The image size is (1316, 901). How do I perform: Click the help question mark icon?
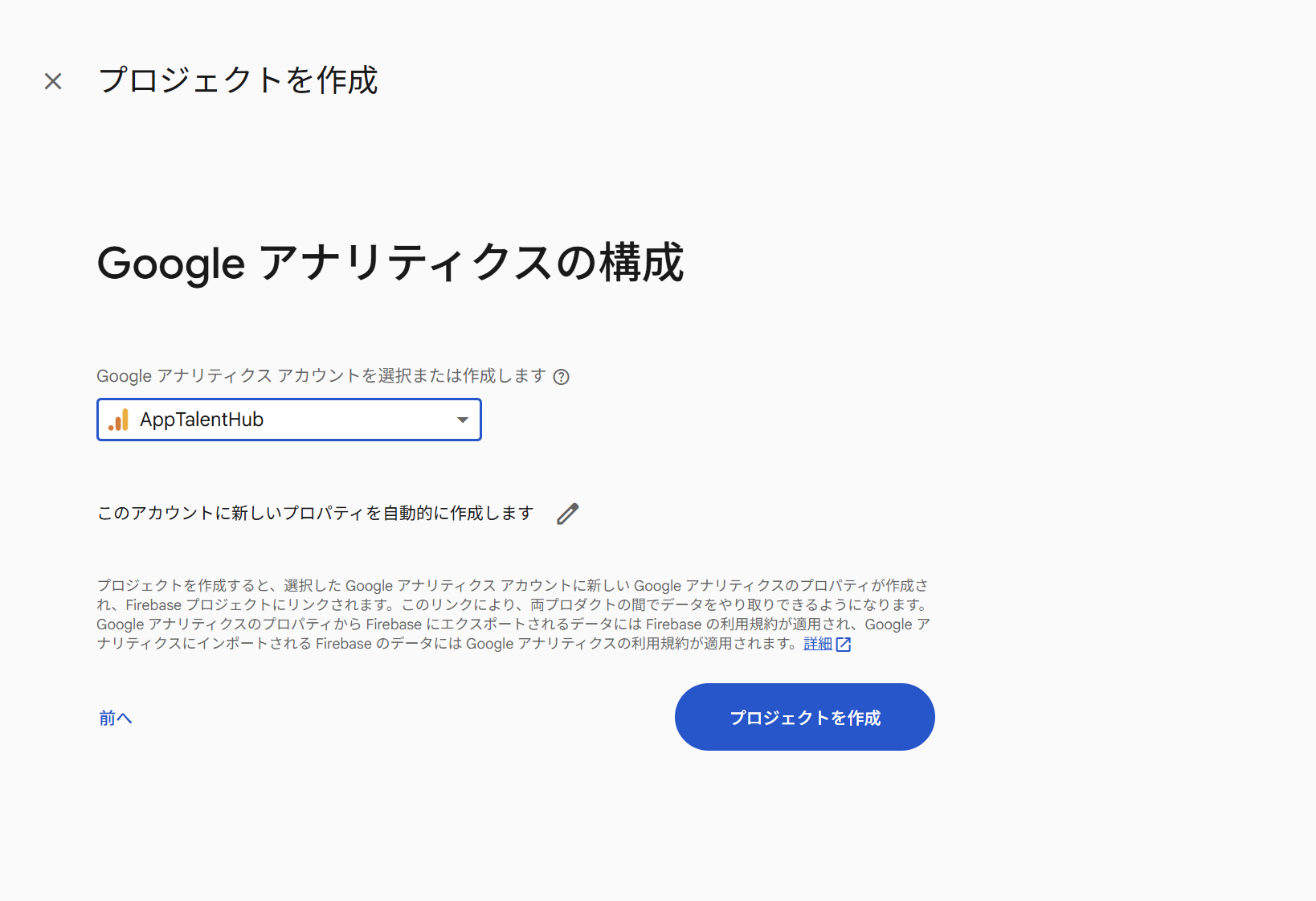(562, 377)
